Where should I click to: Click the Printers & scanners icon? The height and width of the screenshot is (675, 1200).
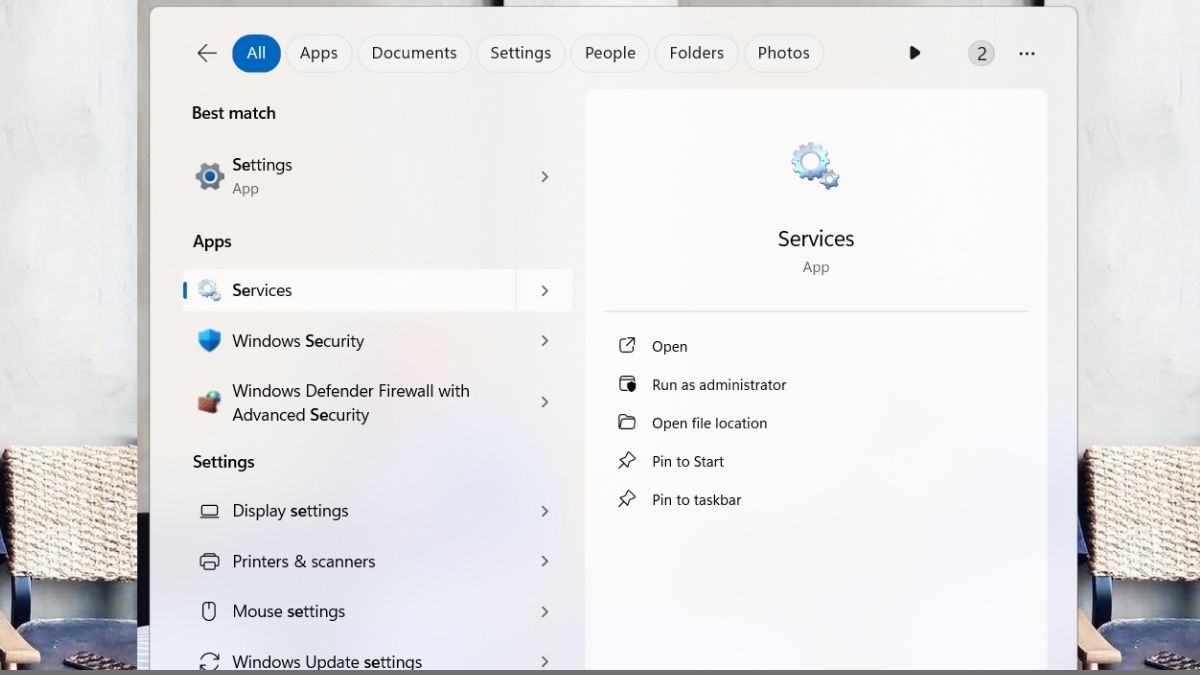[209, 561]
